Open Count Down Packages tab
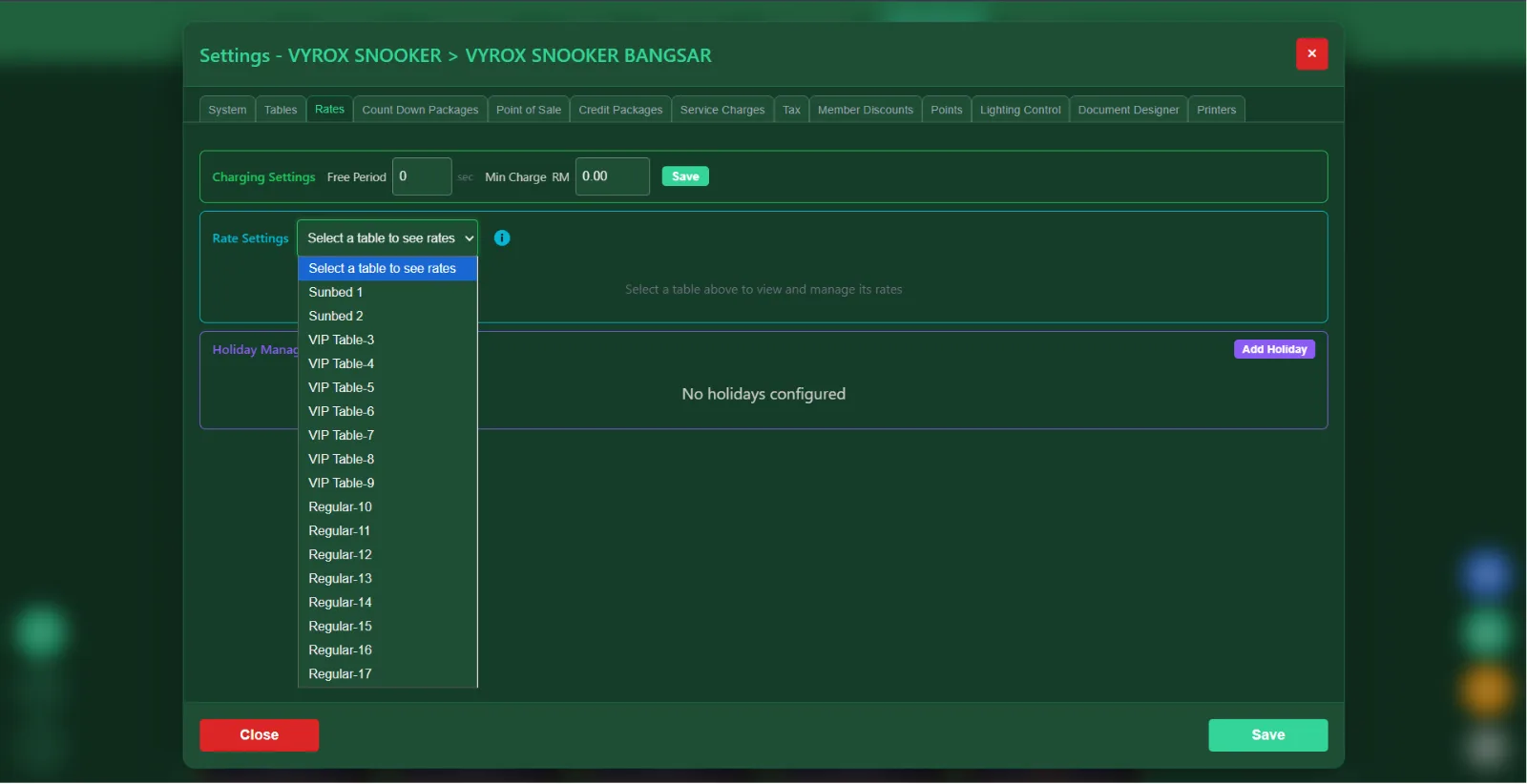This screenshot has height=784, width=1527. pos(420,110)
